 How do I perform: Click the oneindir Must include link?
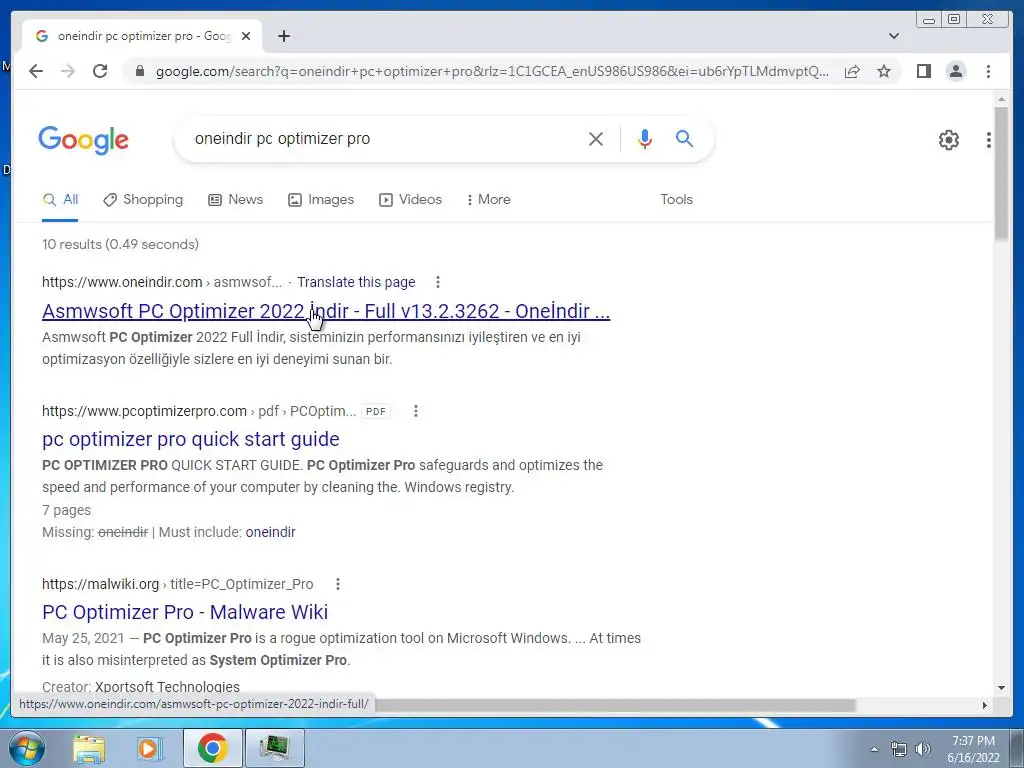270,532
